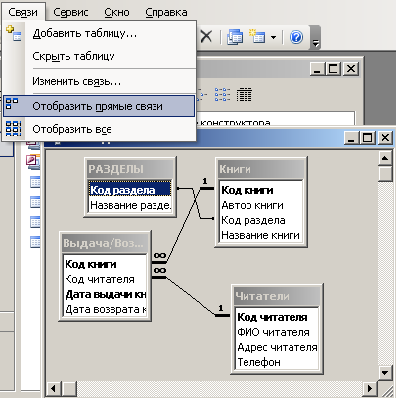Click vertical scrollbar up arrow

(385, 158)
